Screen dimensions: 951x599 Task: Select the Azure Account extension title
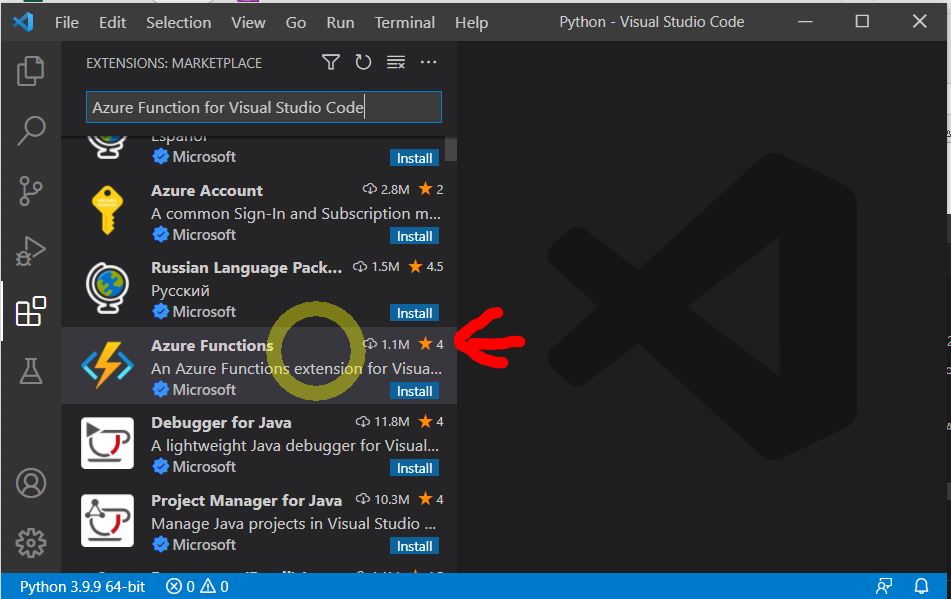[x=207, y=190]
